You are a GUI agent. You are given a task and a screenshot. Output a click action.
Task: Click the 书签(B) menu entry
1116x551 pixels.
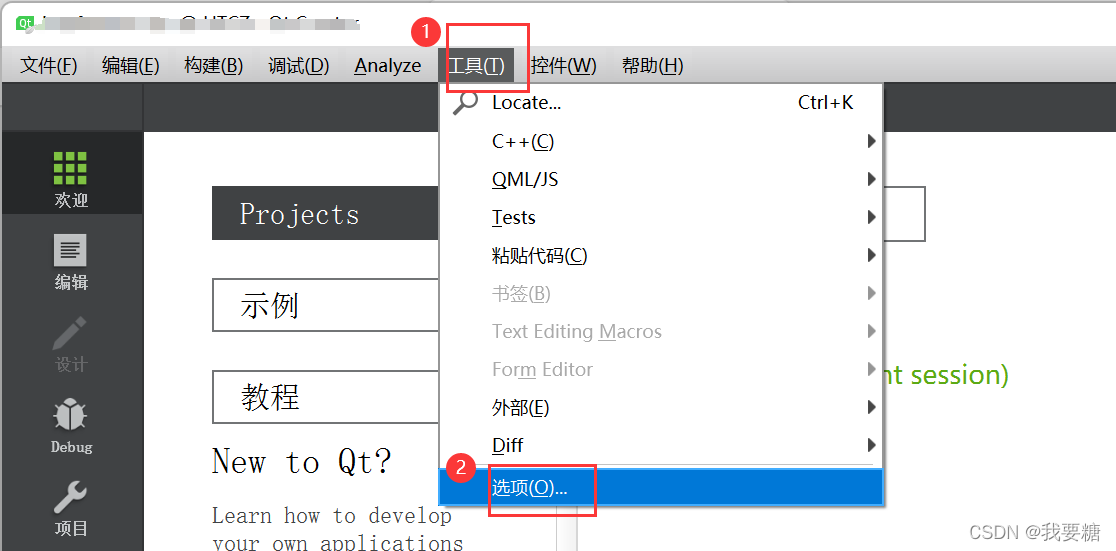pyautogui.click(x=661, y=293)
